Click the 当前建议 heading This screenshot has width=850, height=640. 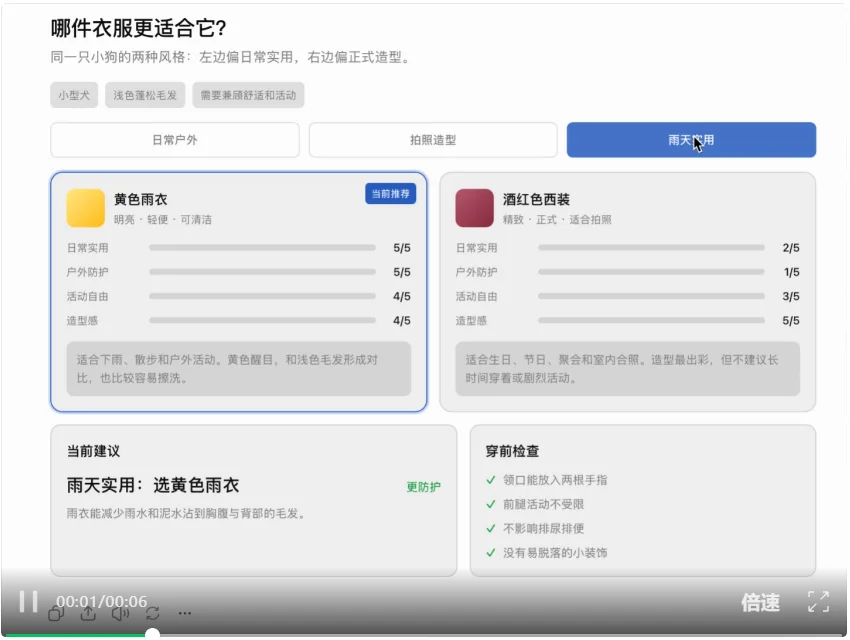click(x=93, y=451)
